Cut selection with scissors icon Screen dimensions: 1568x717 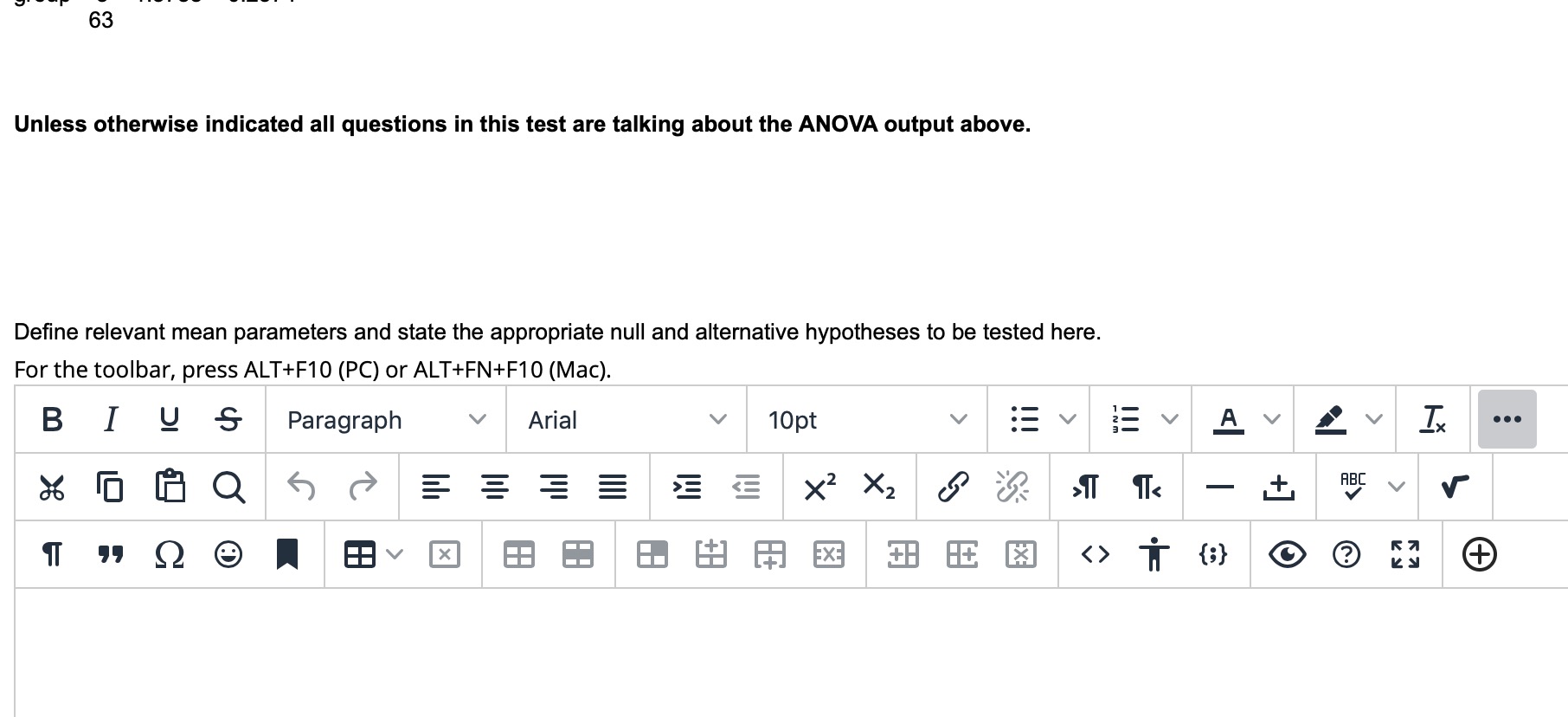pyautogui.click(x=52, y=488)
